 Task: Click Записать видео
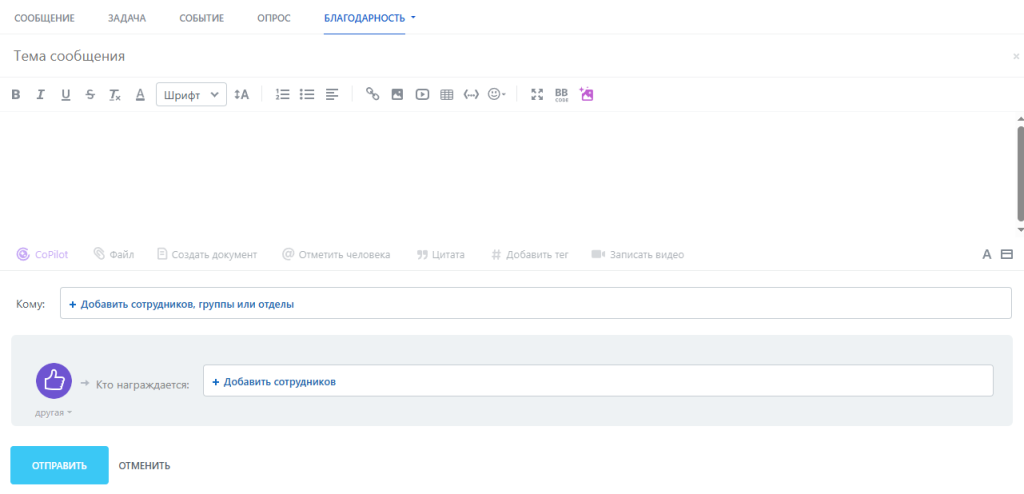pos(637,255)
